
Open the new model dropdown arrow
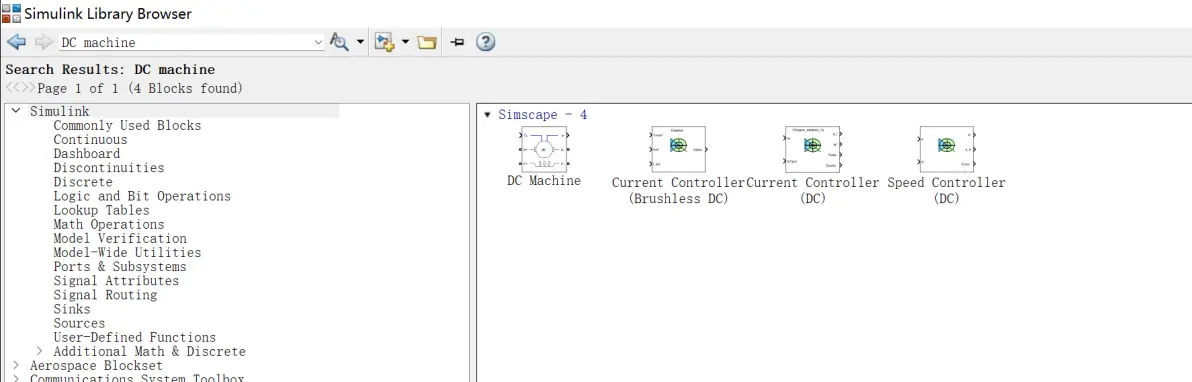point(405,43)
